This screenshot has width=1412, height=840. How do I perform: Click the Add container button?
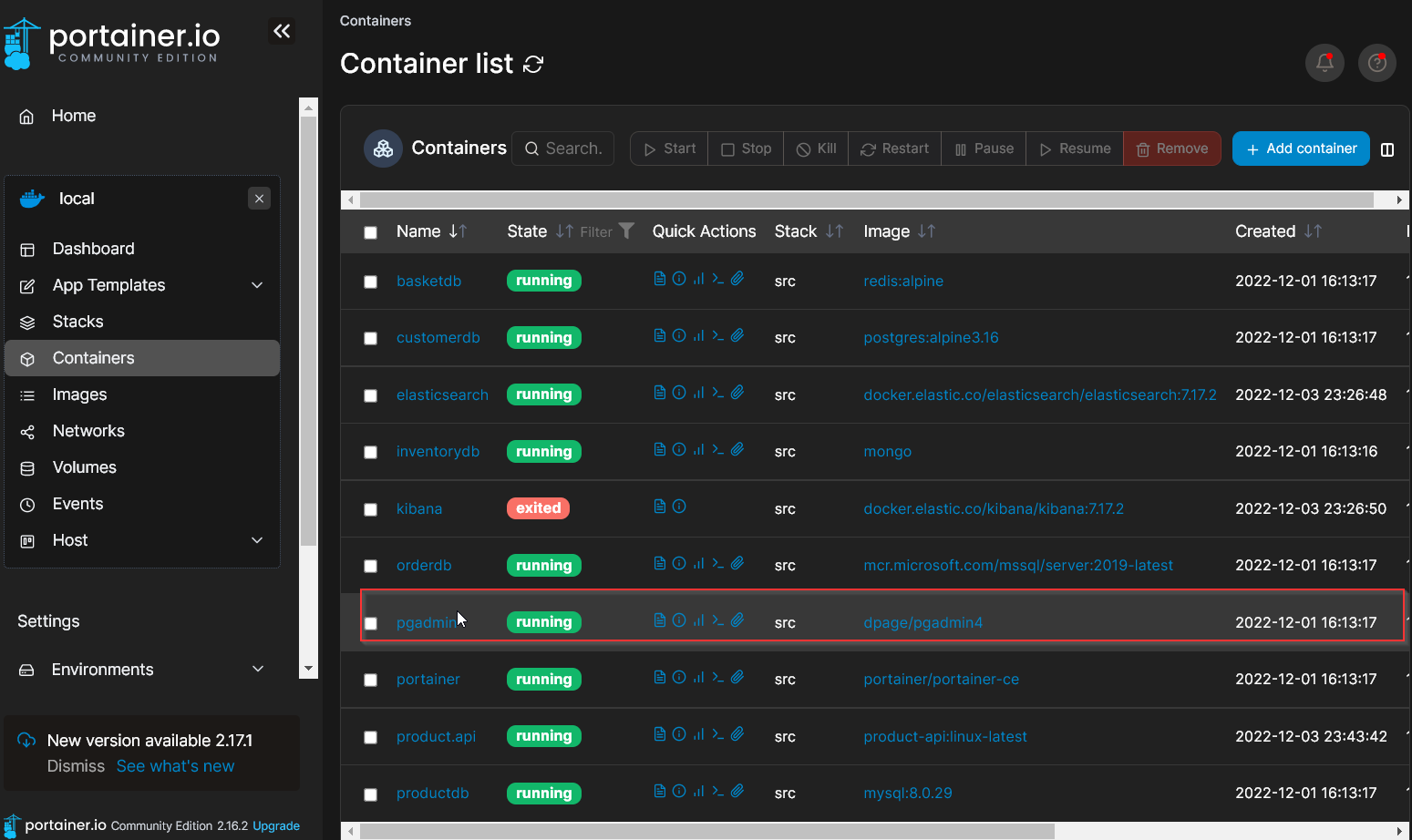coord(1301,149)
